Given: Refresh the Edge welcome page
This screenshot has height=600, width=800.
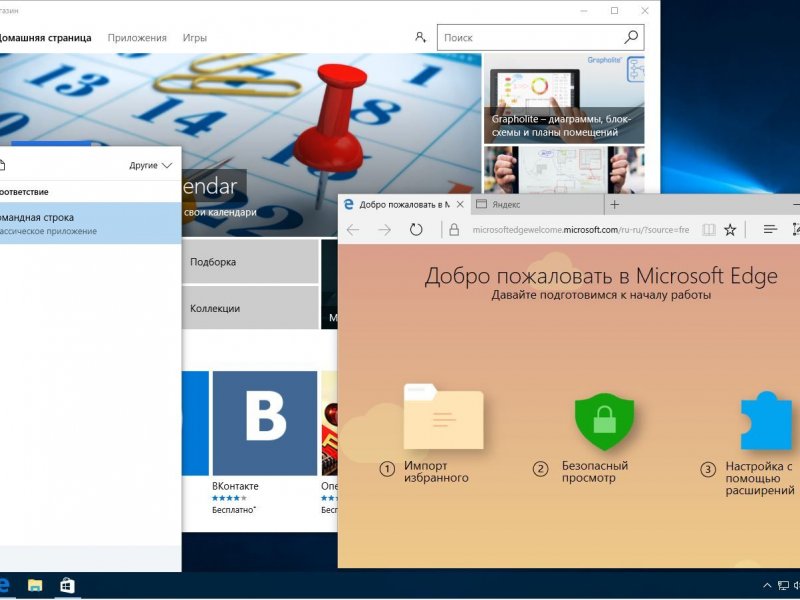Looking at the screenshot, I should (x=416, y=230).
